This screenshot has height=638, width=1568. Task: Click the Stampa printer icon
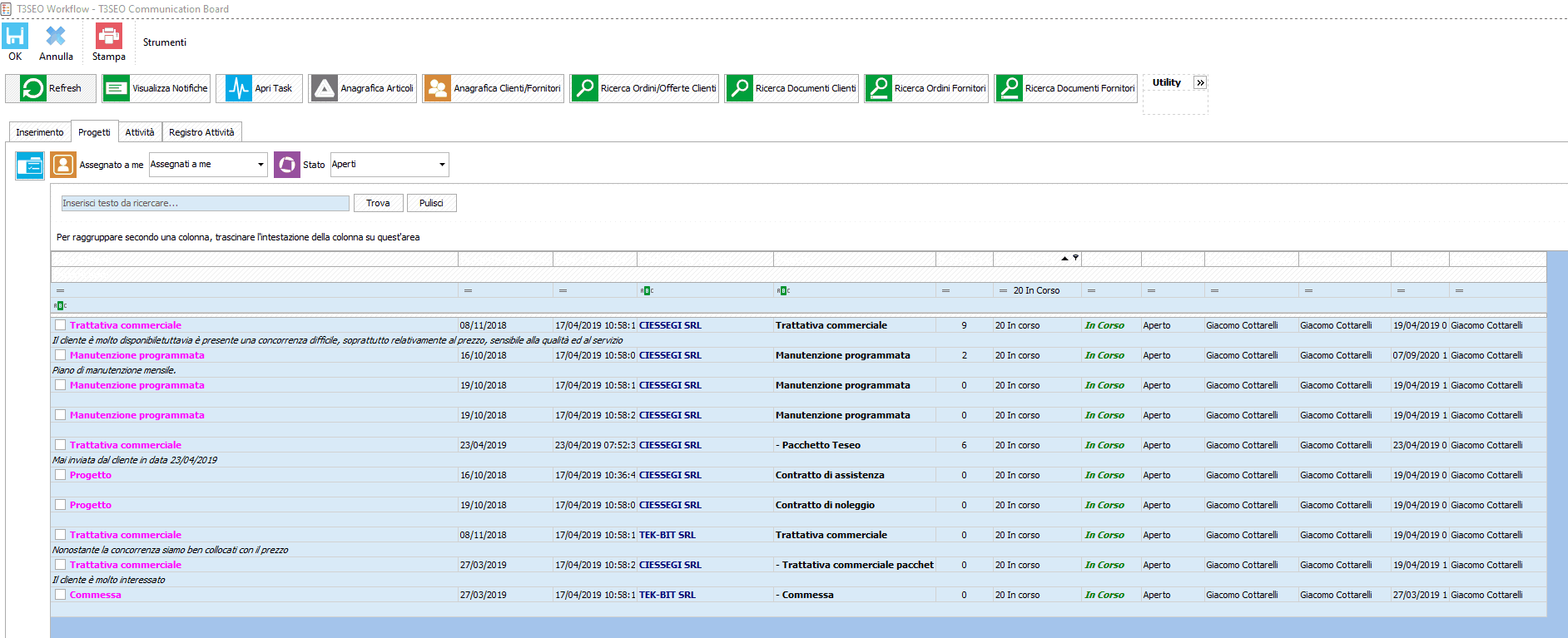pyautogui.click(x=109, y=36)
